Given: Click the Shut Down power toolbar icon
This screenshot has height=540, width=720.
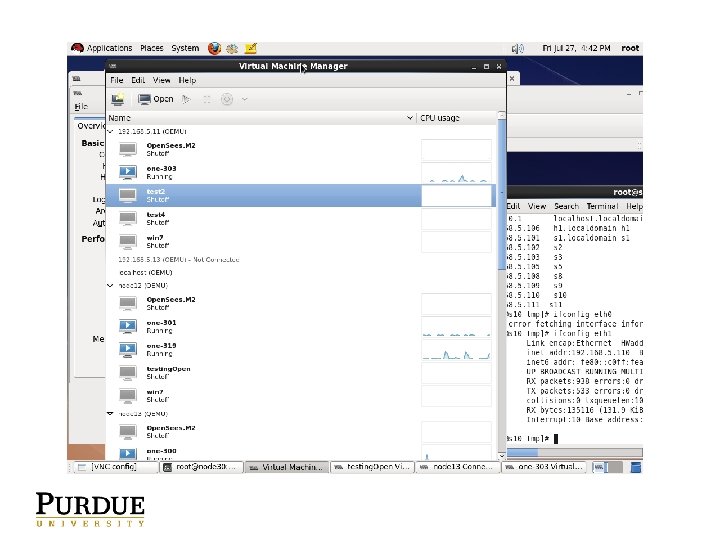Looking at the screenshot, I should (x=227, y=99).
